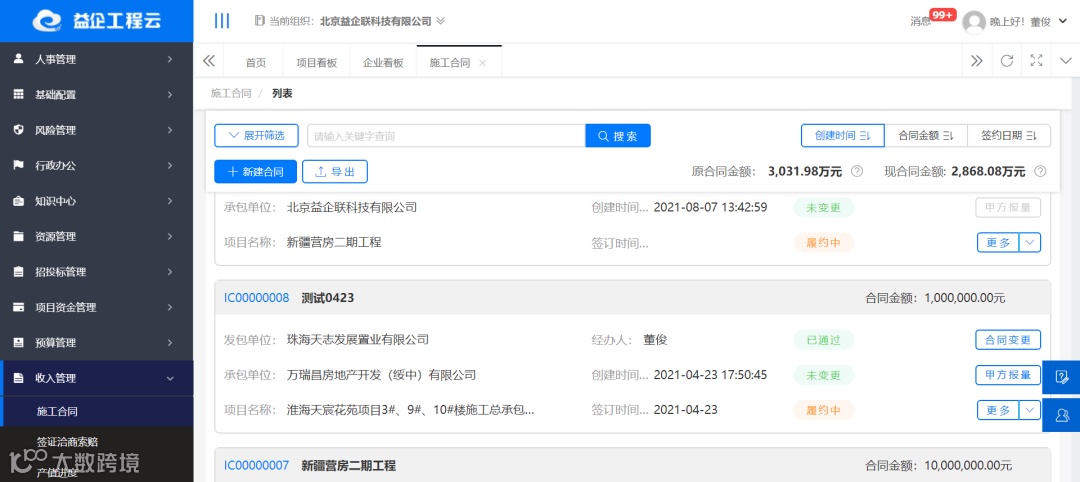1080x482 pixels.
Task: Open the user 董俊 dropdown
Action: click(1063, 21)
